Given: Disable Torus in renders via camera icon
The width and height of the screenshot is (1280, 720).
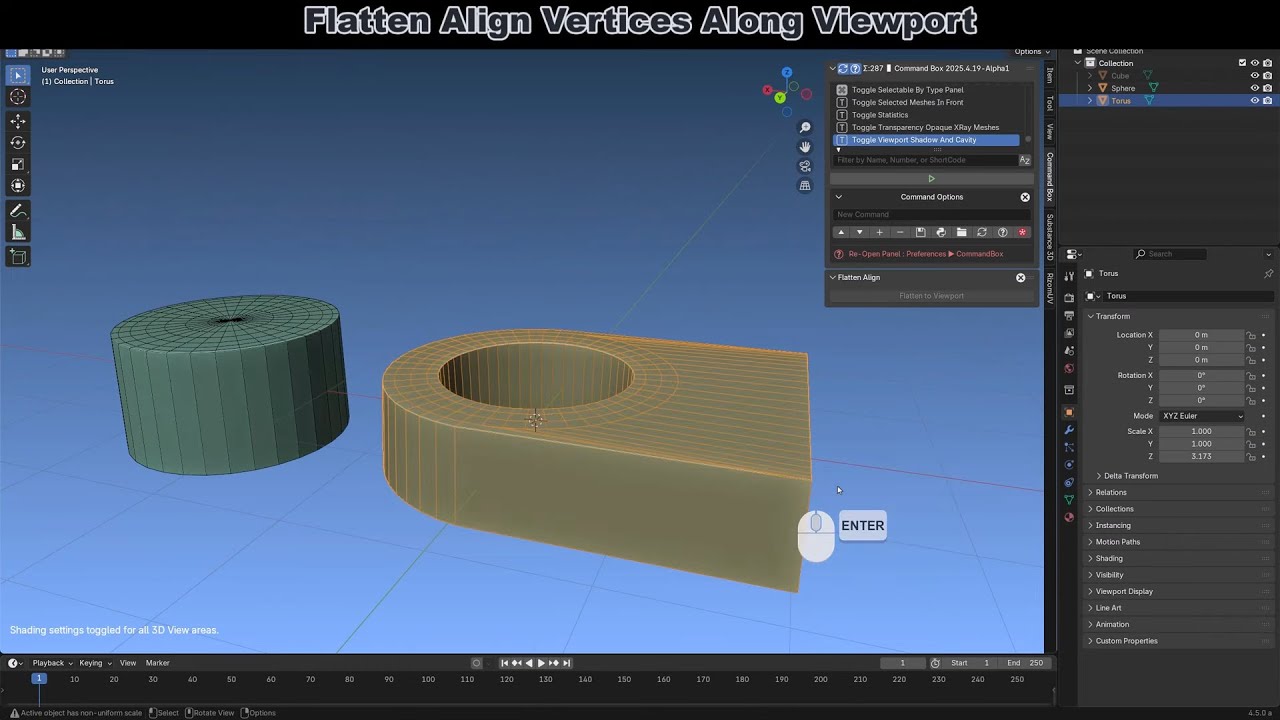Looking at the screenshot, I should click(1267, 100).
